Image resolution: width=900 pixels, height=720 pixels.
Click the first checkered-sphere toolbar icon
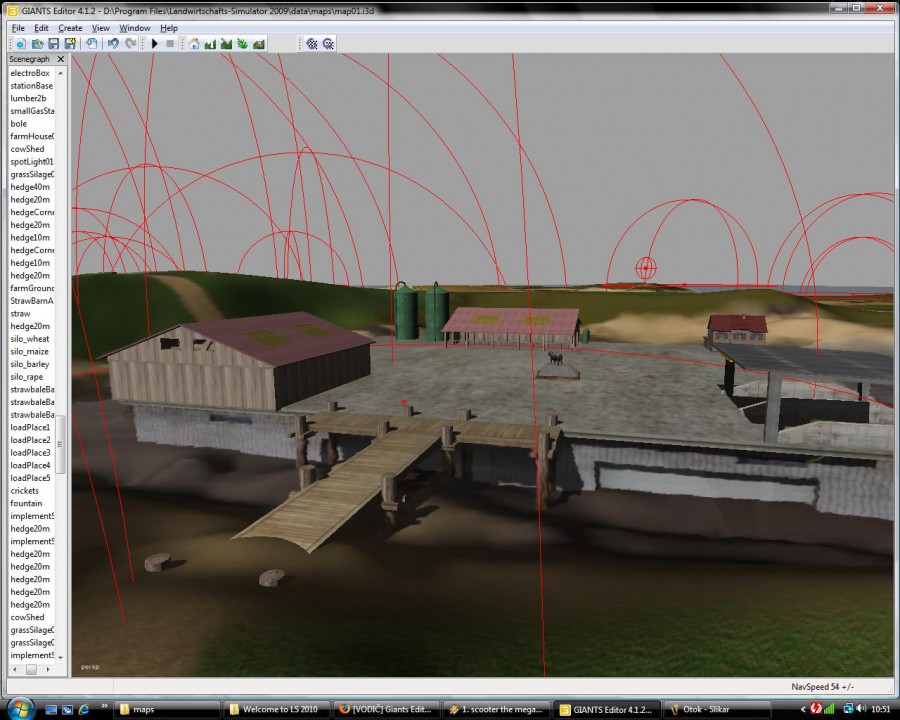point(312,44)
